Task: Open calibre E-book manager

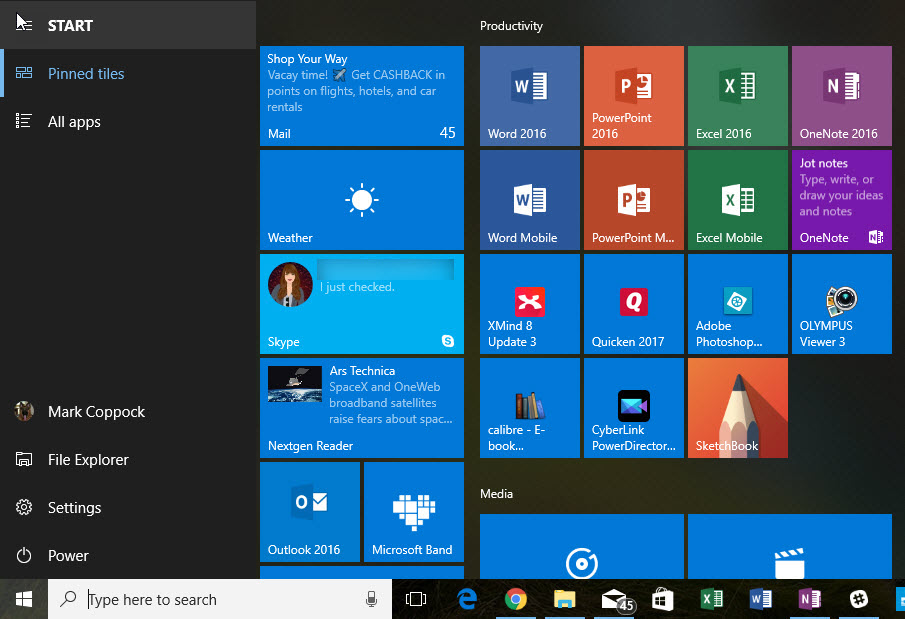Action: point(529,407)
